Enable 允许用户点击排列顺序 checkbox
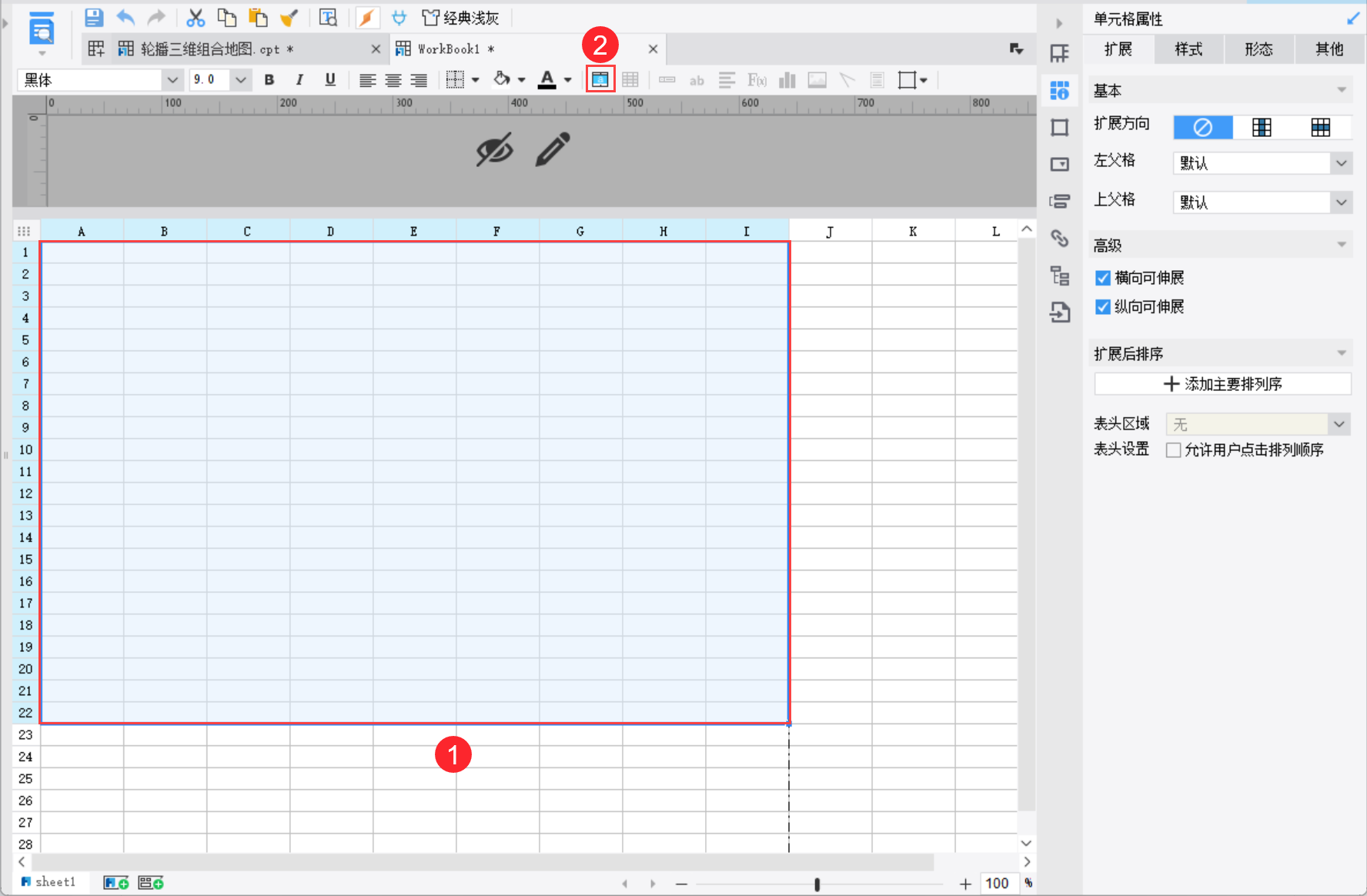The image size is (1367, 896). [1174, 450]
